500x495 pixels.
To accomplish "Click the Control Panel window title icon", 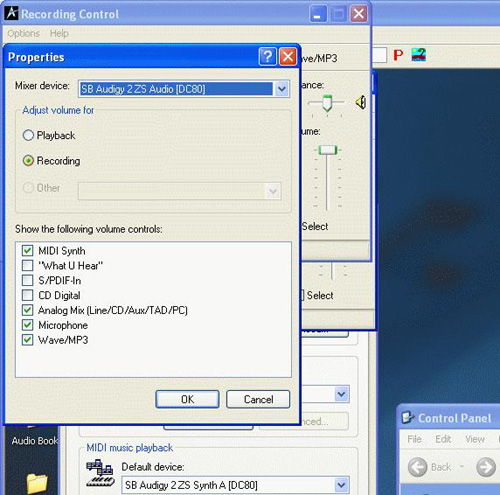I will pyautogui.click(x=408, y=417).
